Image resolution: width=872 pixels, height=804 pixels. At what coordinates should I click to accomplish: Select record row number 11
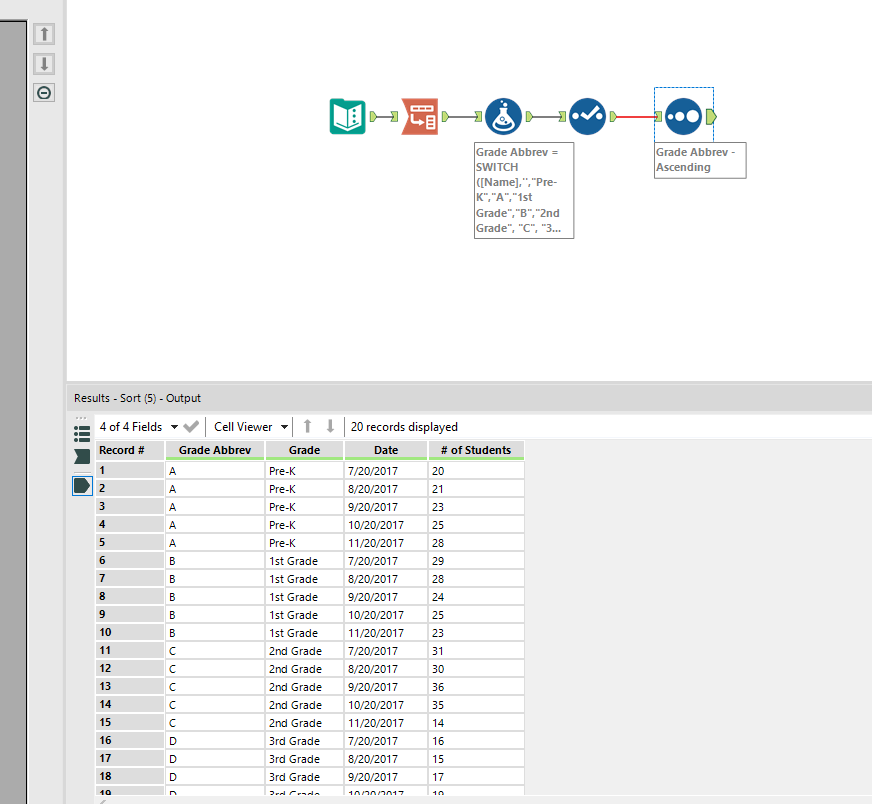[130, 651]
